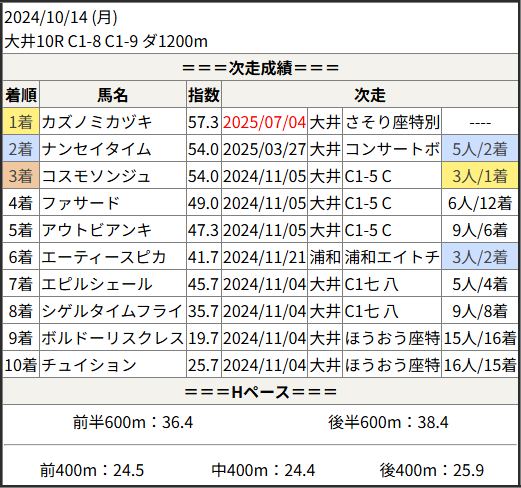This screenshot has width=521, height=488.
Task: Click the yellow 3人/1着 result cell
Action: pyautogui.click(x=480, y=176)
